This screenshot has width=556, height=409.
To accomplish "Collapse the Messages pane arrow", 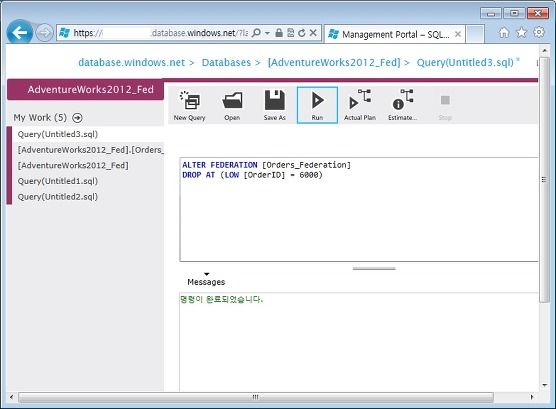I will pyautogui.click(x=207, y=274).
